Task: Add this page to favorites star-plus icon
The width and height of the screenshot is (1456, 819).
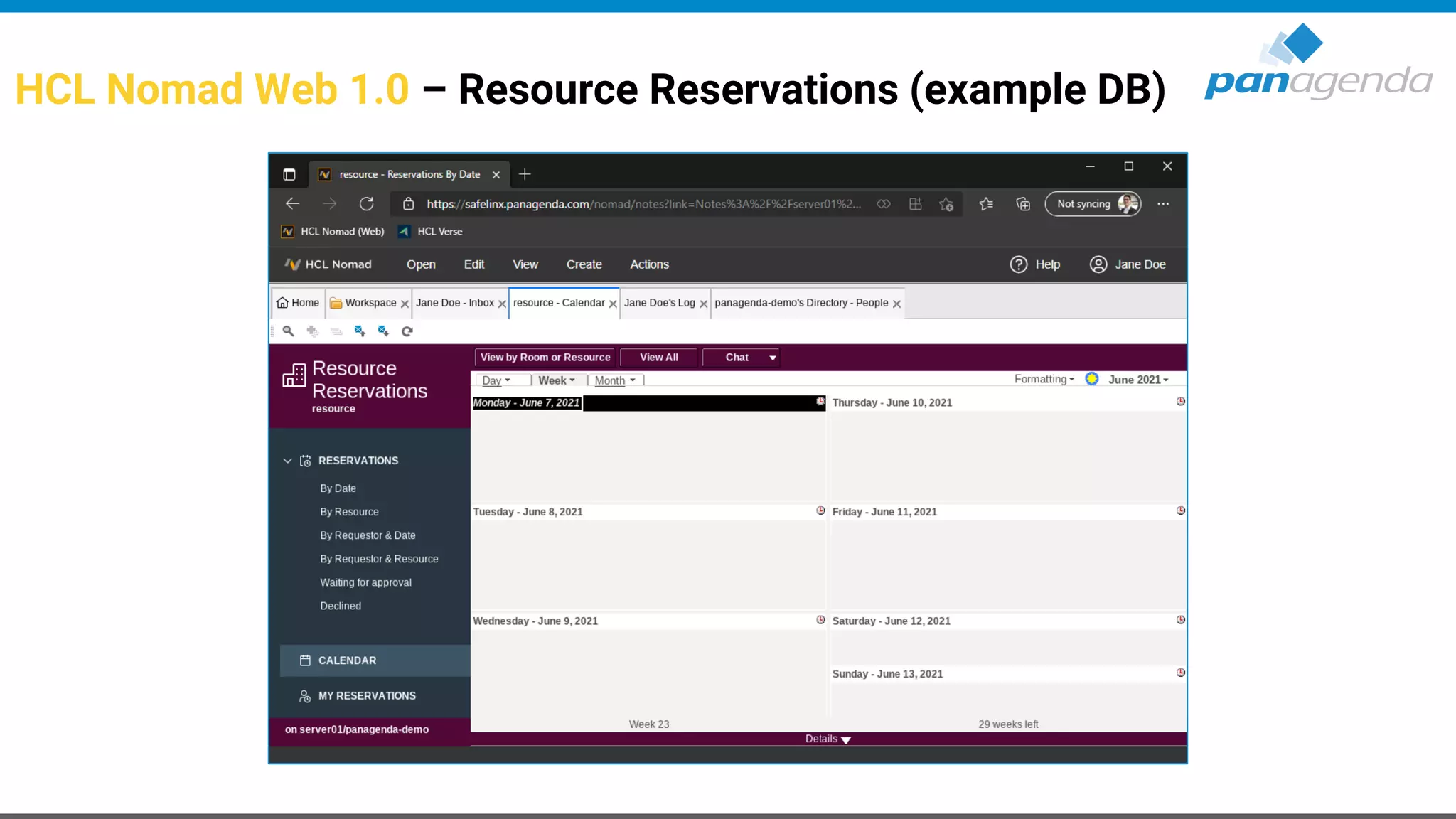Action: (x=946, y=204)
